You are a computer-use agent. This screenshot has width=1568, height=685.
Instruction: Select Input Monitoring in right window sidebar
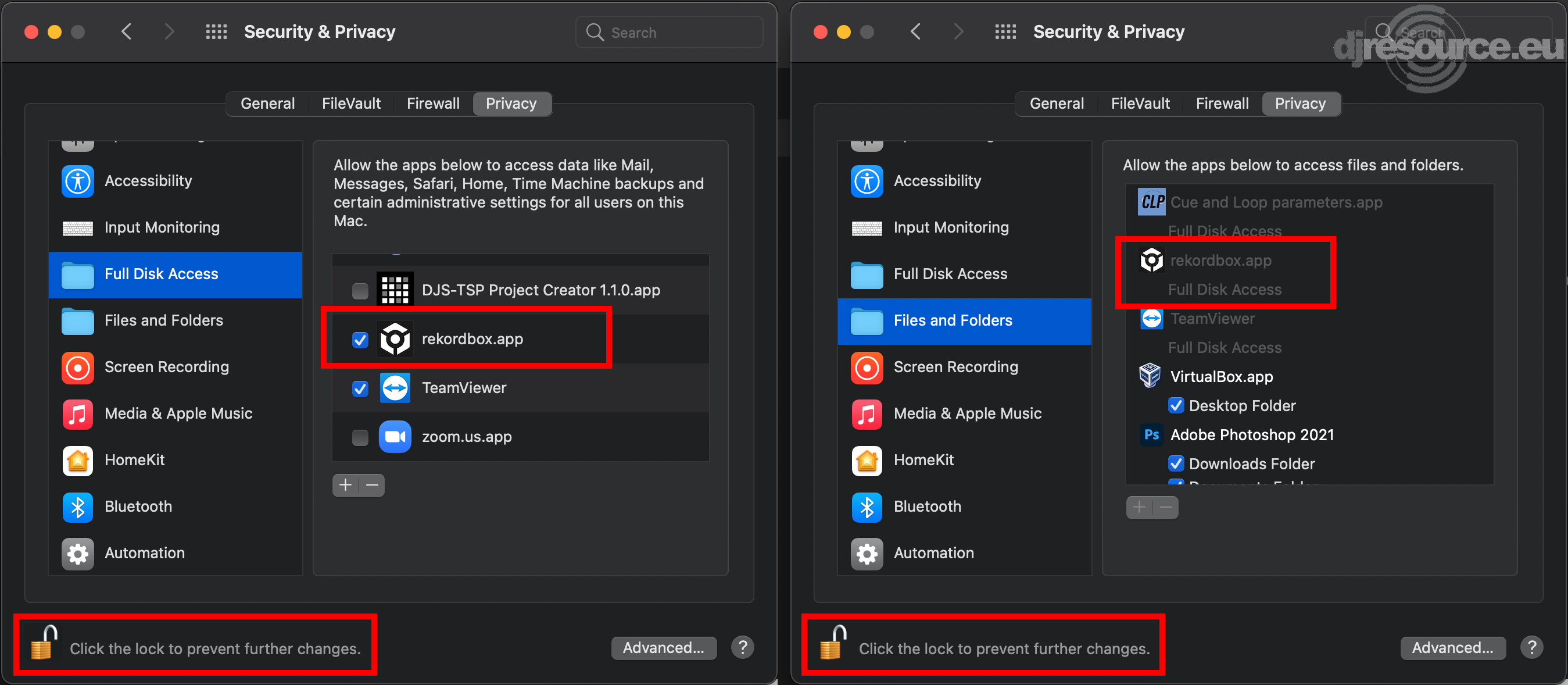pyautogui.click(x=964, y=228)
